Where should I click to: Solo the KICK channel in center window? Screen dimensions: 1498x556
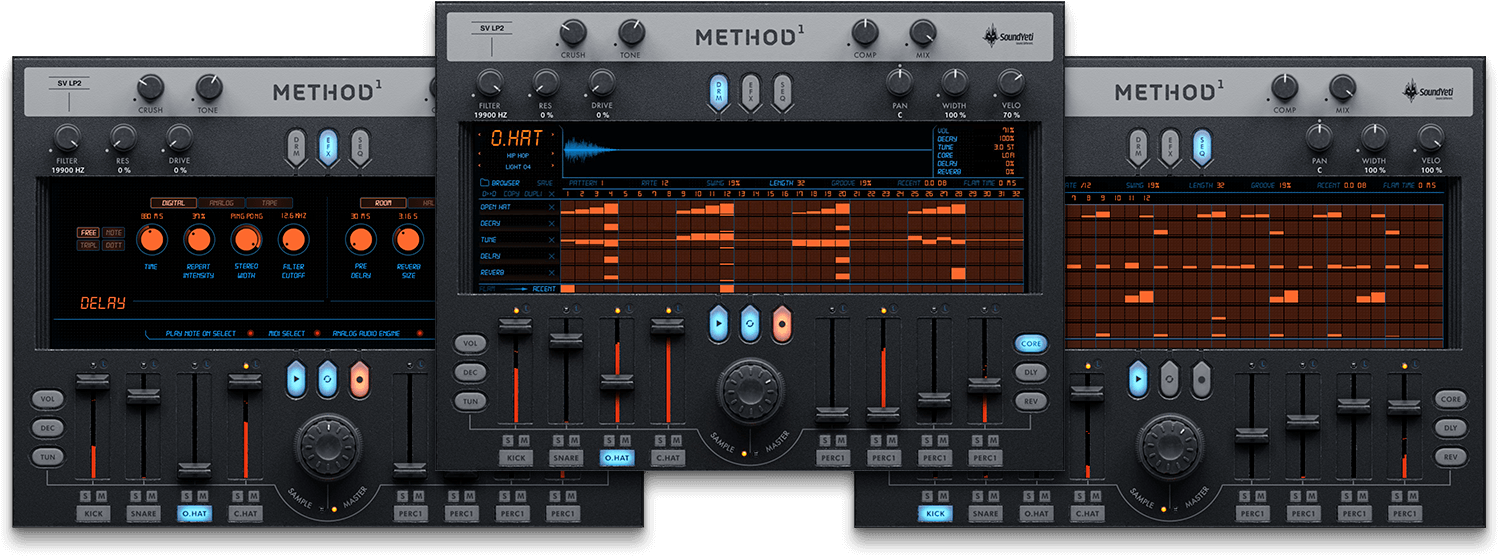click(x=508, y=440)
